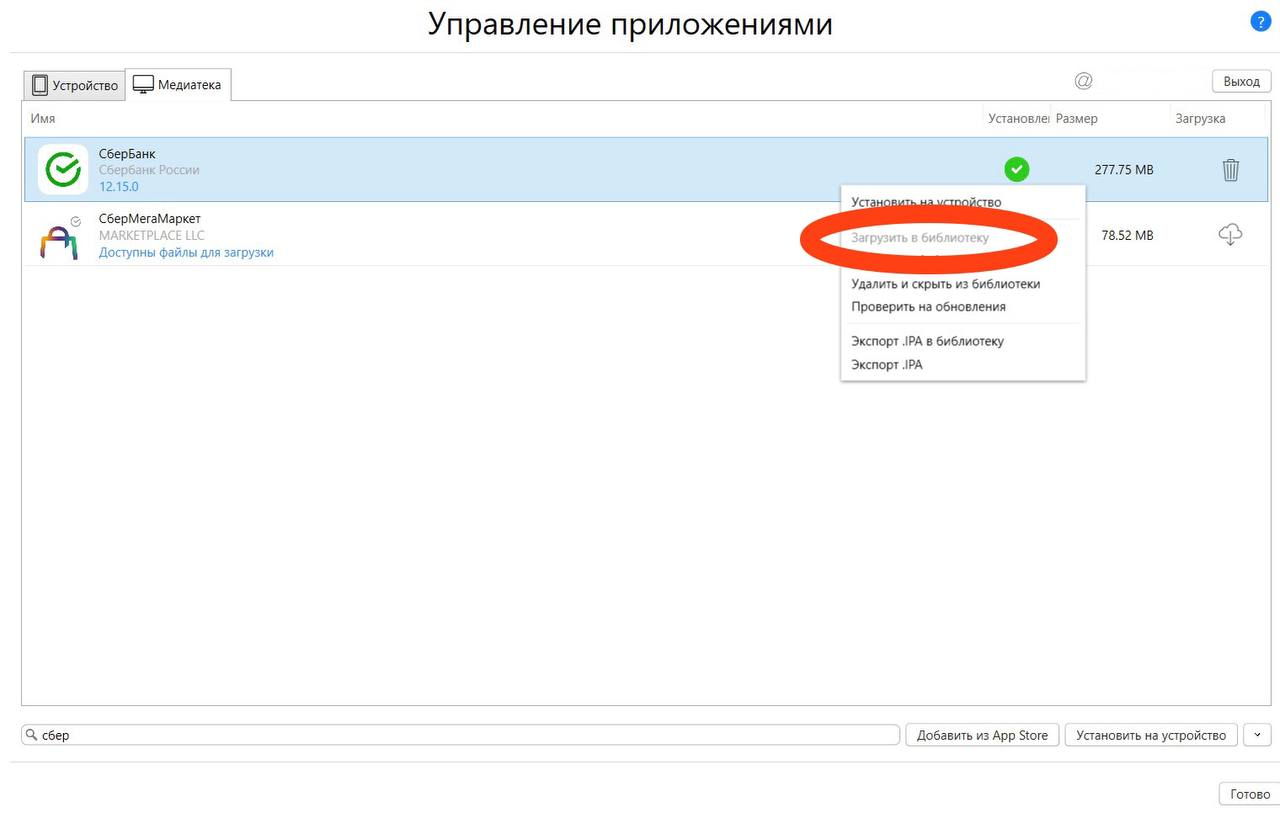Select the Медиатека tab
Viewport: 1280px width, 818px height.
(x=178, y=85)
